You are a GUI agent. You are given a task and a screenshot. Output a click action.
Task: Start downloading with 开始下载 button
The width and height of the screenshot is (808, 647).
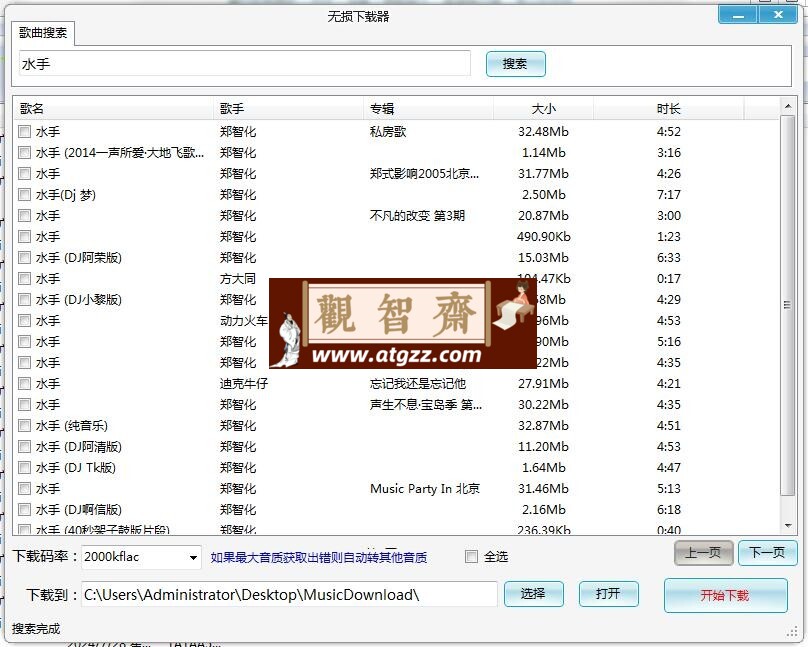[x=726, y=595]
